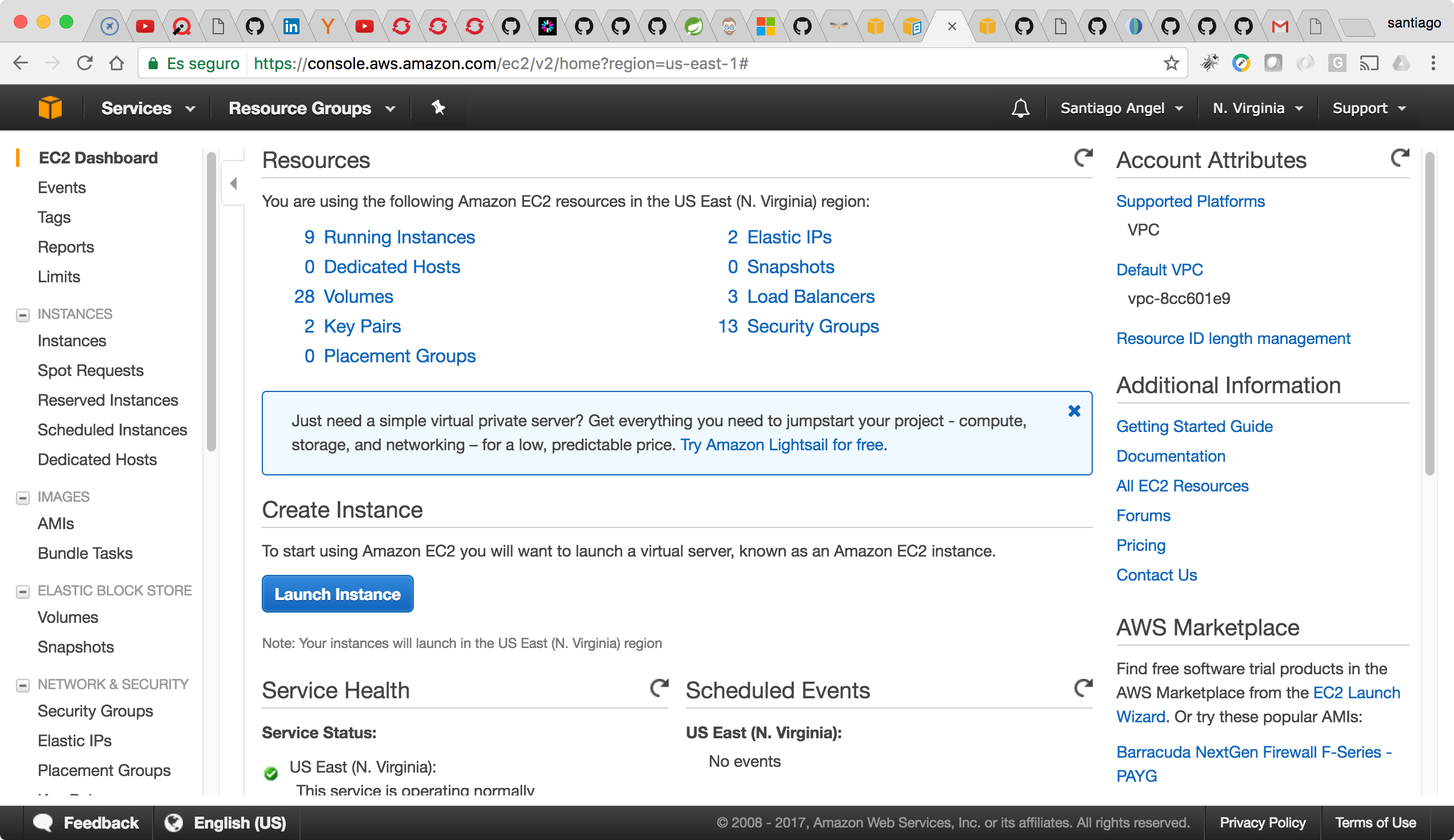Close the active browser tab
This screenshot has width=1454, height=840.
click(x=952, y=26)
